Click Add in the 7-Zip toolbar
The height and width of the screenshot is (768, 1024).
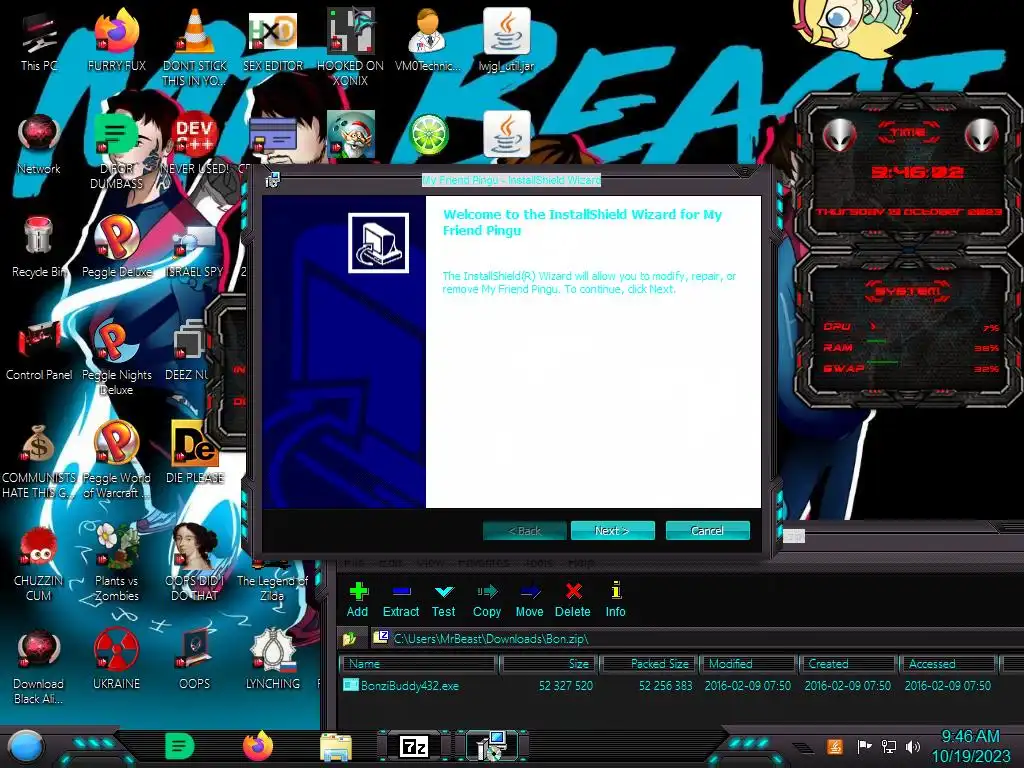(x=357, y=600)
